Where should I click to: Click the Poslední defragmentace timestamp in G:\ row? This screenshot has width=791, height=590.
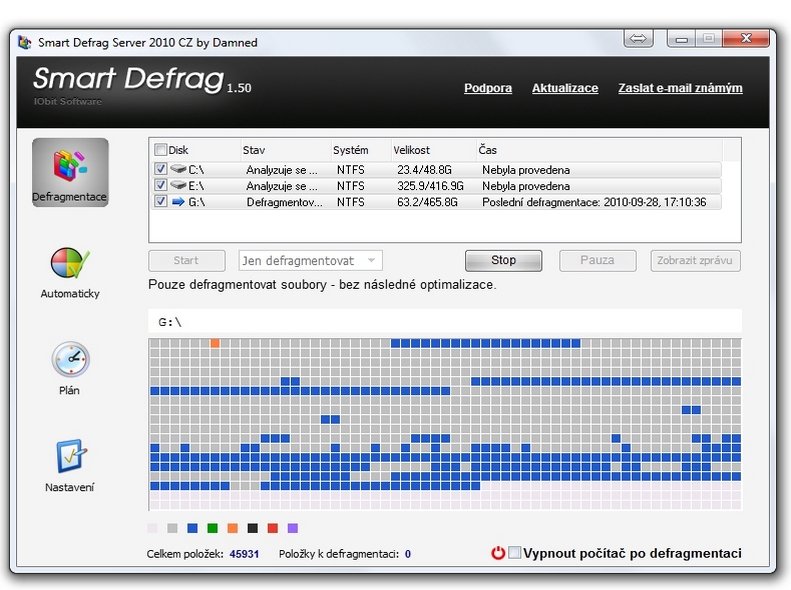(594, 202)
